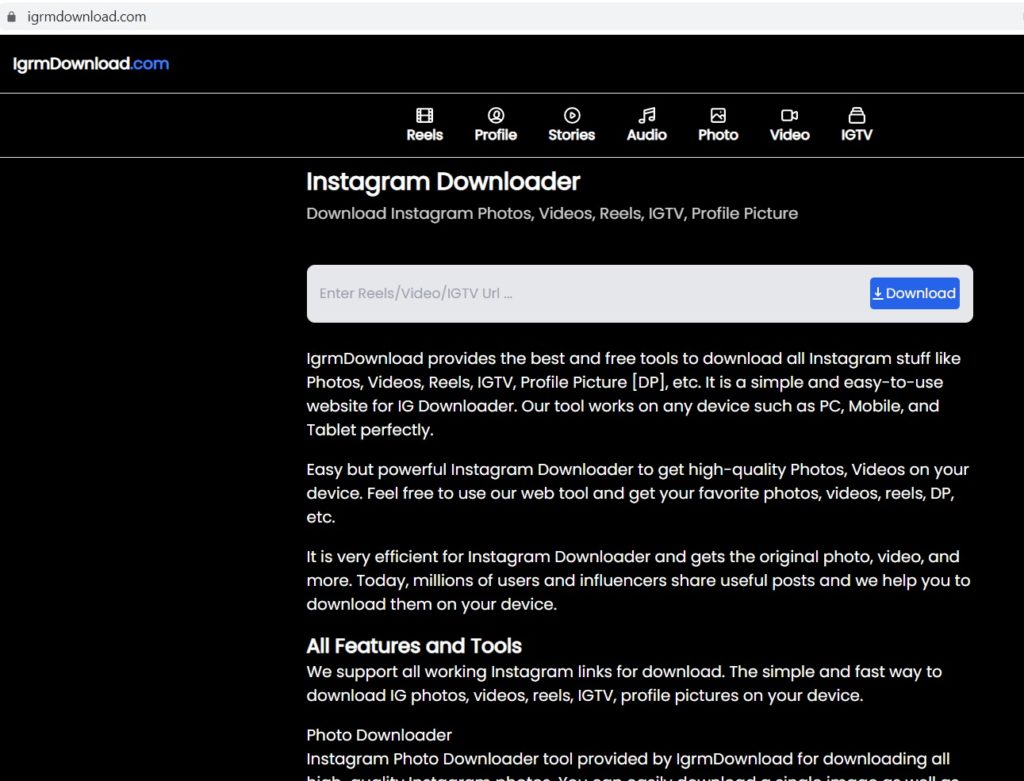Open the Profile menu label

coord(496,135)
